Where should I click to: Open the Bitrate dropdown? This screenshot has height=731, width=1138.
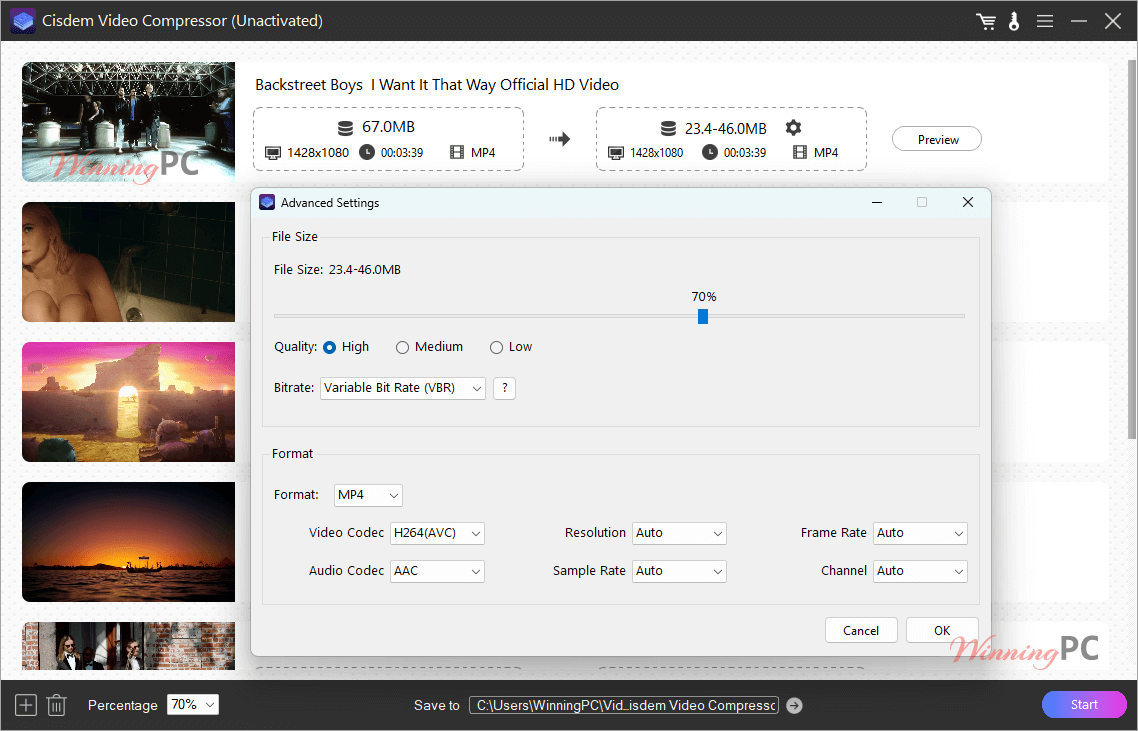coord(403,388)
